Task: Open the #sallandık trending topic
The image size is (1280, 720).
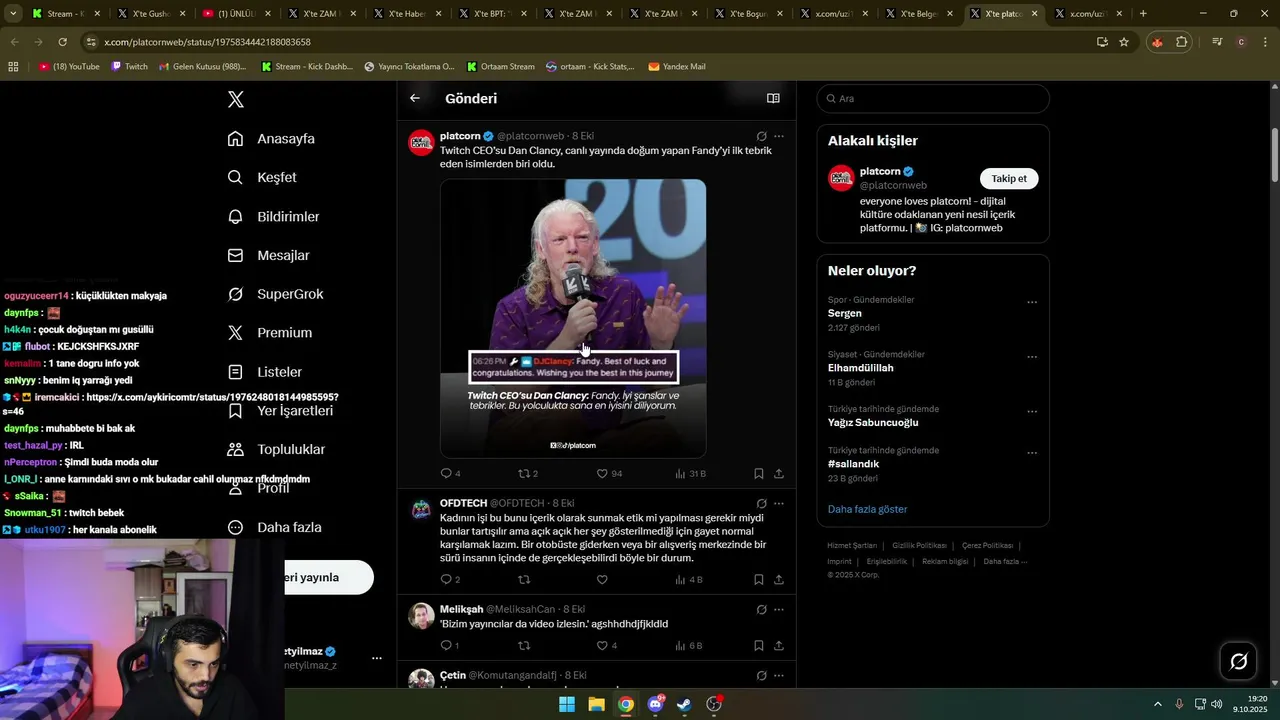Action: coord(853,464)
